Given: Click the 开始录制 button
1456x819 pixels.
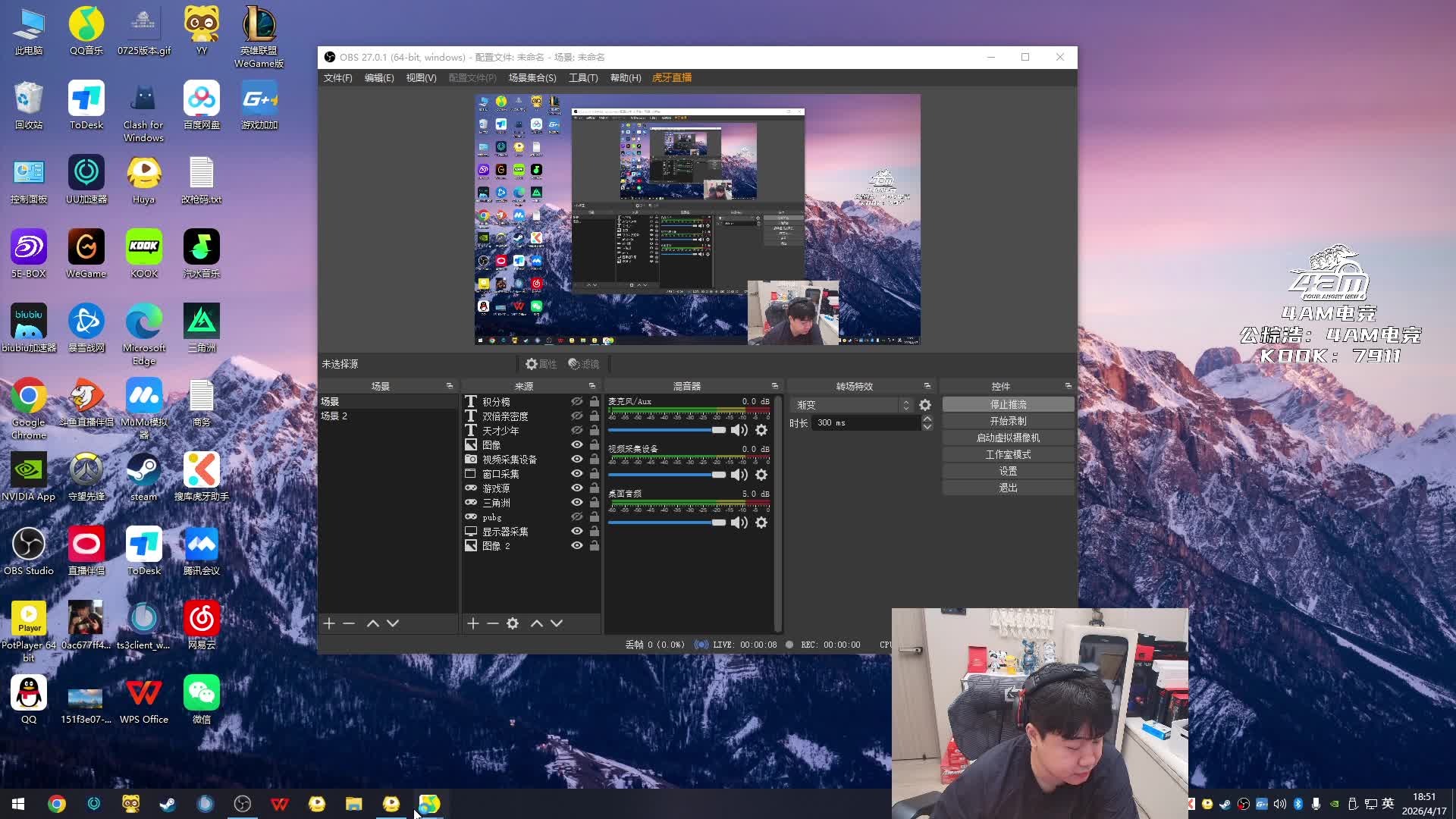Looking at the screenshot, I should (x=1008, y=421).
